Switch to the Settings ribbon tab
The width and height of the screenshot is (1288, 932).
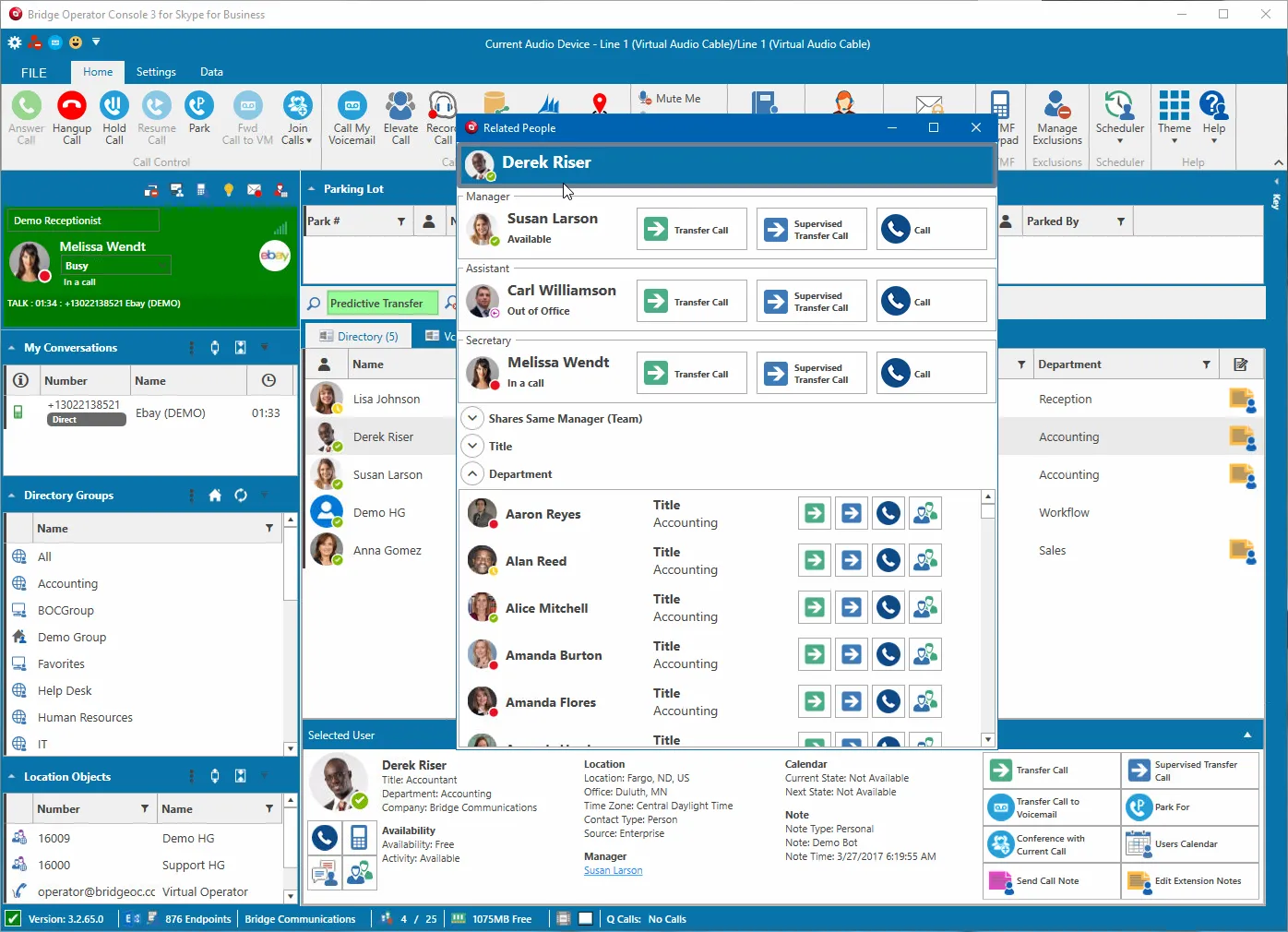pos(156,72)
